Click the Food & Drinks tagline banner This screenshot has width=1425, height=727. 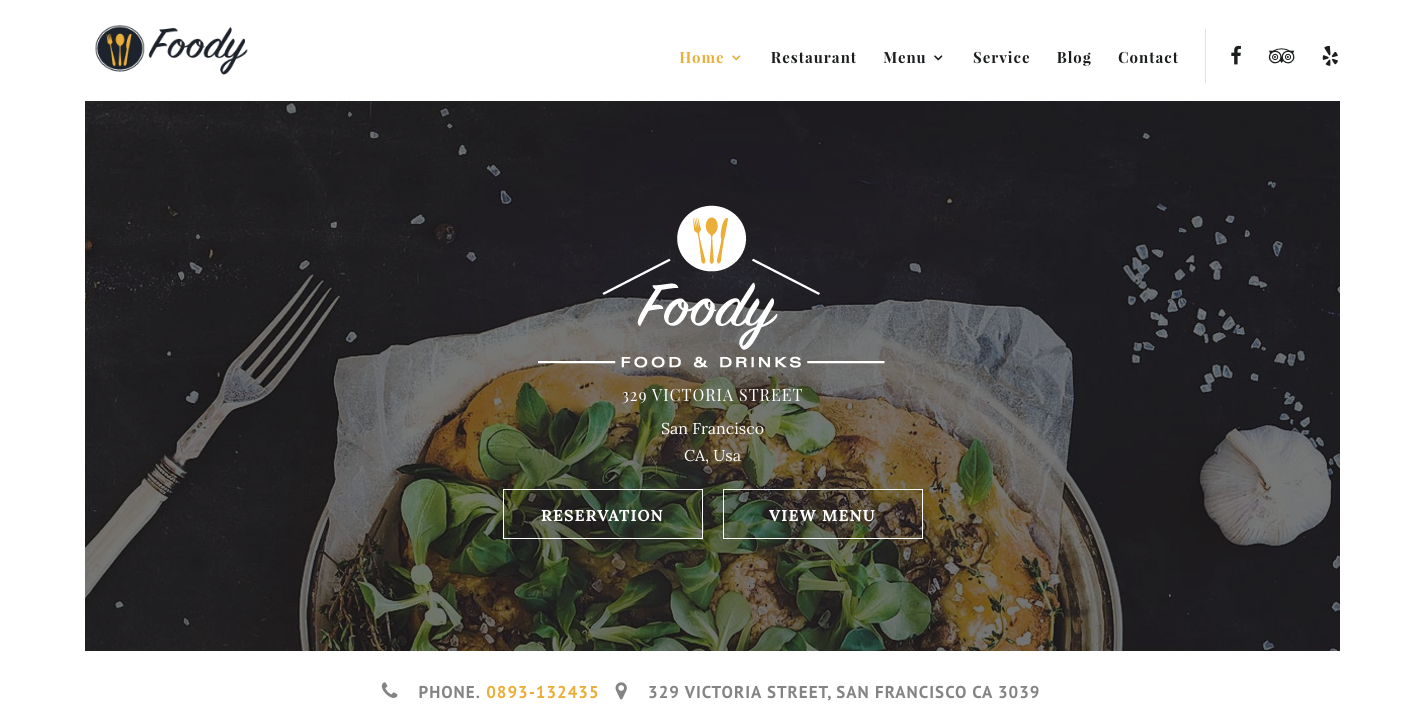[x=711, y=362]
